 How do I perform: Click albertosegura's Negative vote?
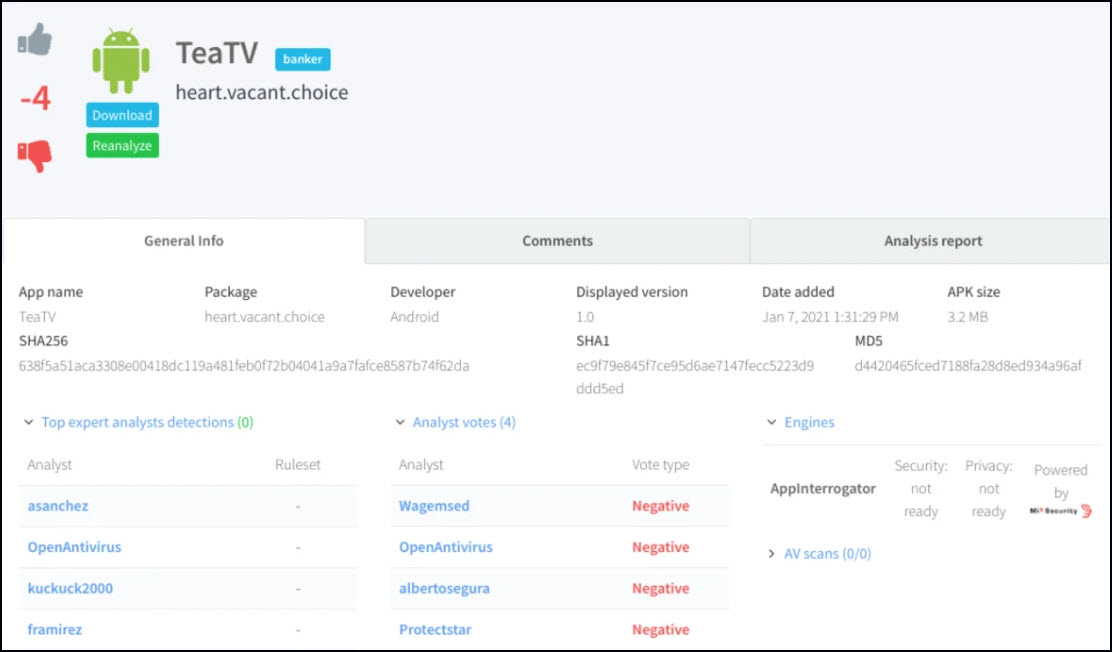[660, 588]
